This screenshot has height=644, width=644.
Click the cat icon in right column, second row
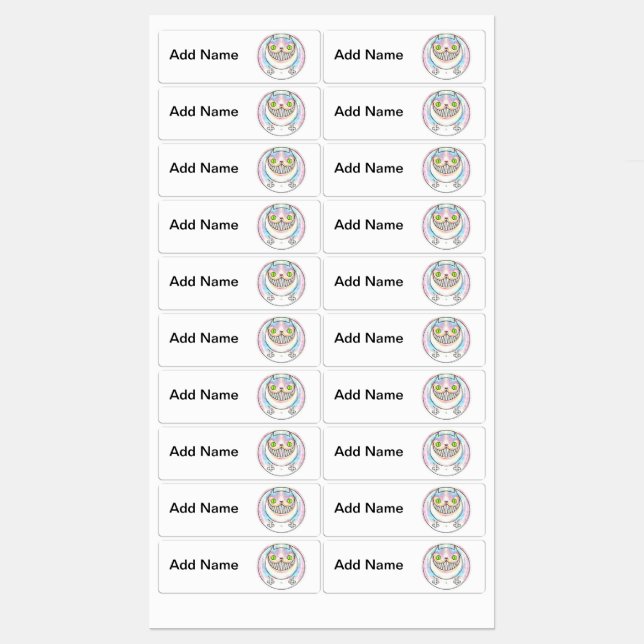[445, 112]
